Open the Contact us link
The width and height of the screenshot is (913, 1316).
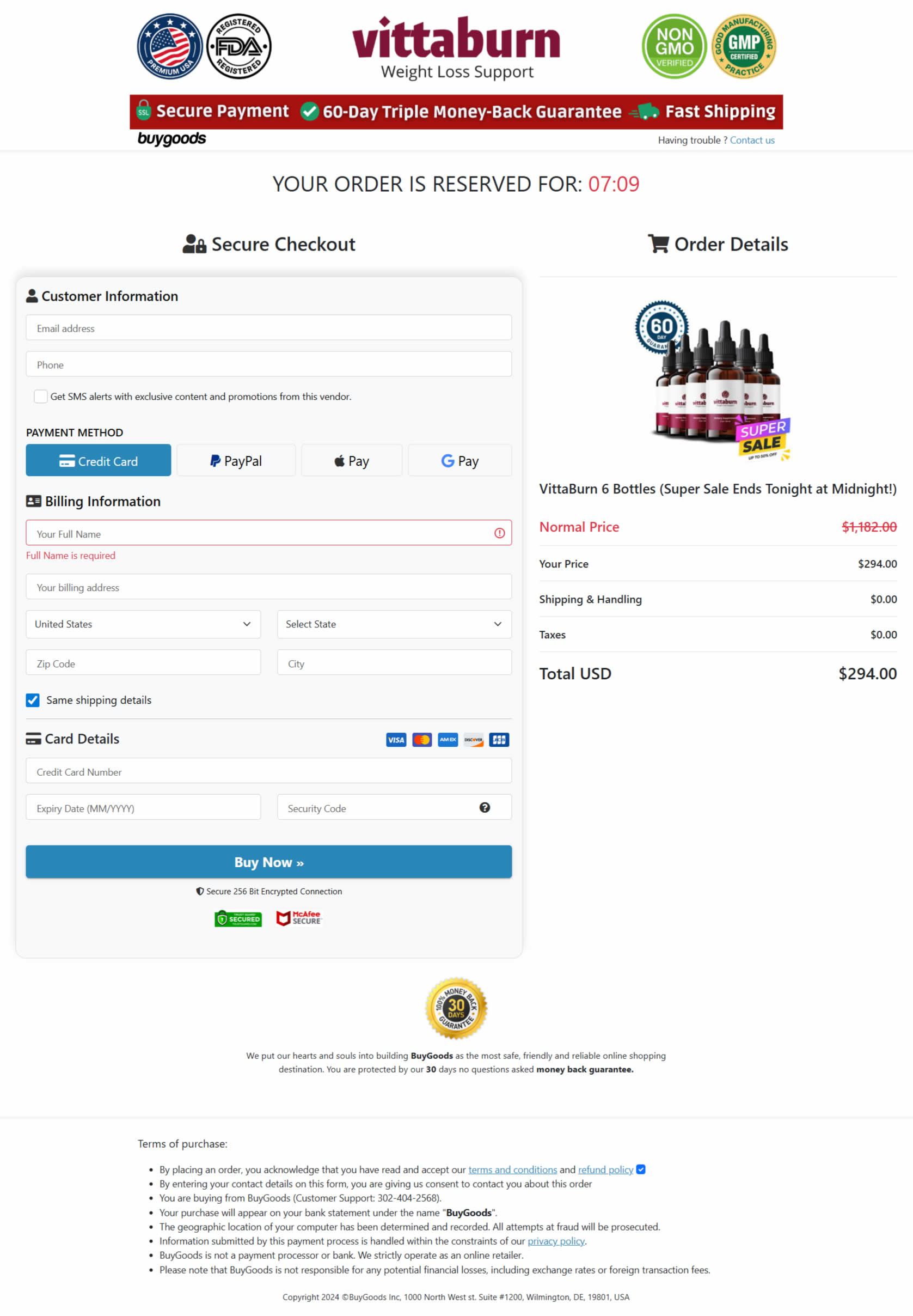pos(752,140)
